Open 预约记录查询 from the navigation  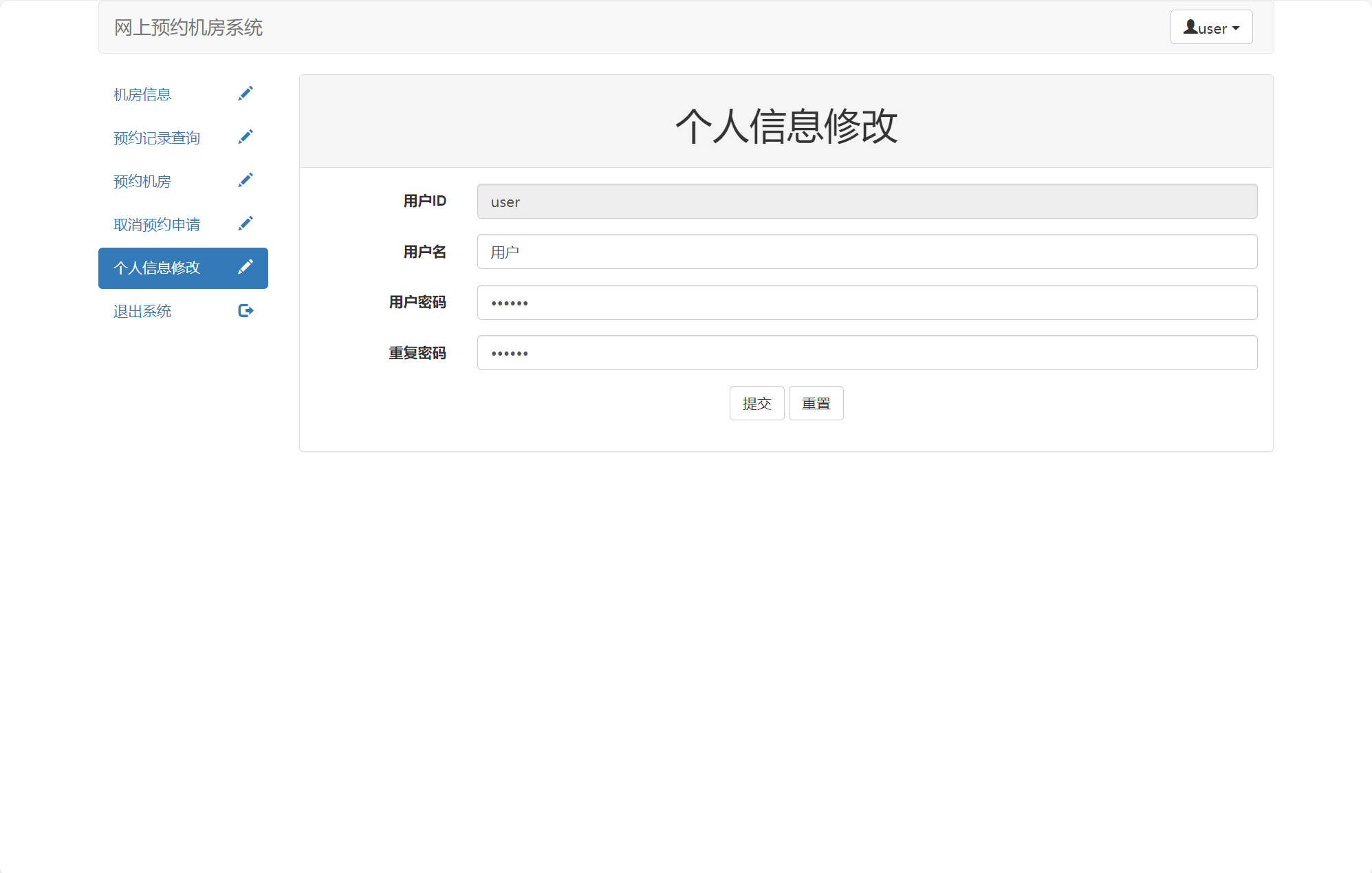156,138
